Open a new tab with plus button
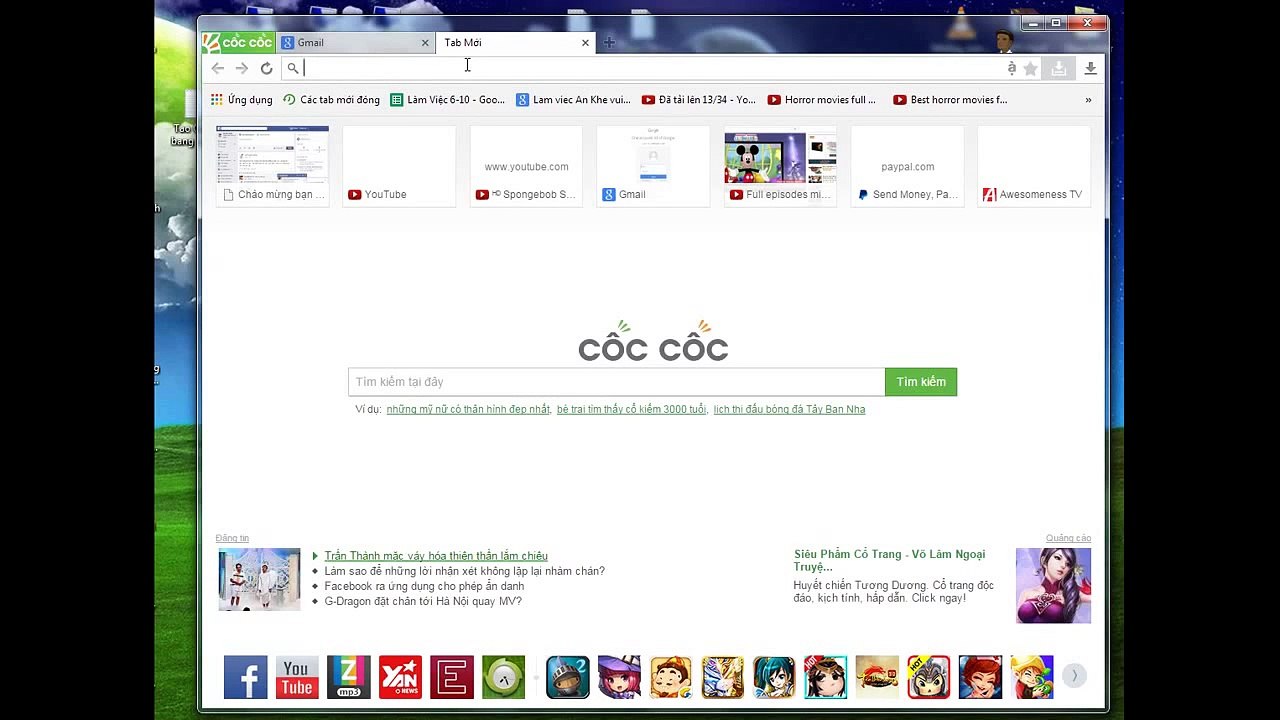The height and width of the screenshot is (720, 1280). 609,42
